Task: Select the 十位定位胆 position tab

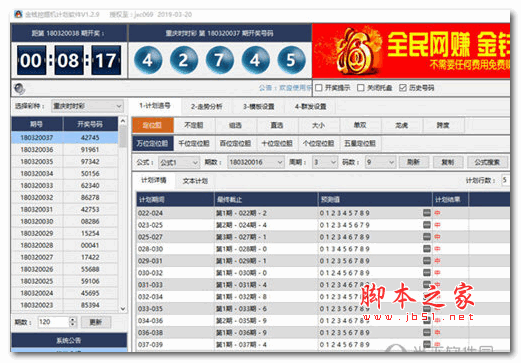Action: point(277,144)
